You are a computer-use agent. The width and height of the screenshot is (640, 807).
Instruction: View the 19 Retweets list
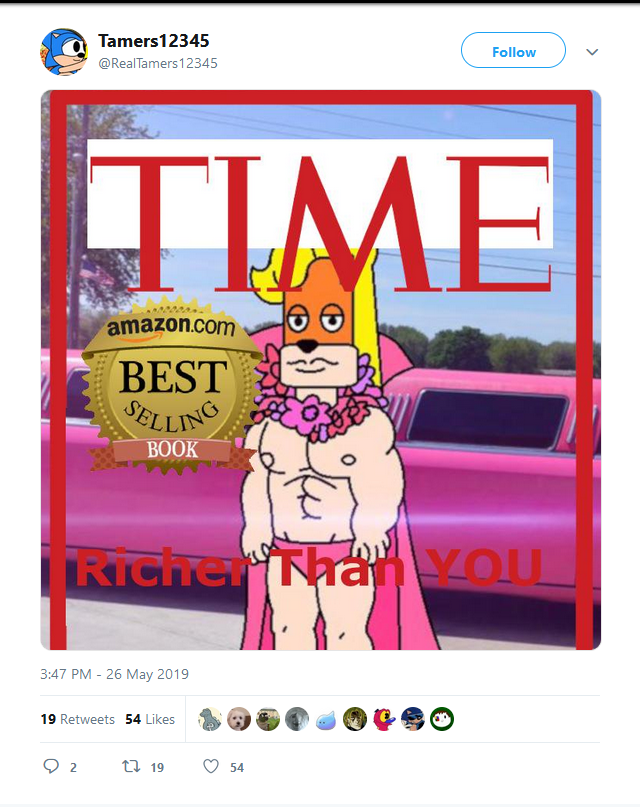click(78, 719)
